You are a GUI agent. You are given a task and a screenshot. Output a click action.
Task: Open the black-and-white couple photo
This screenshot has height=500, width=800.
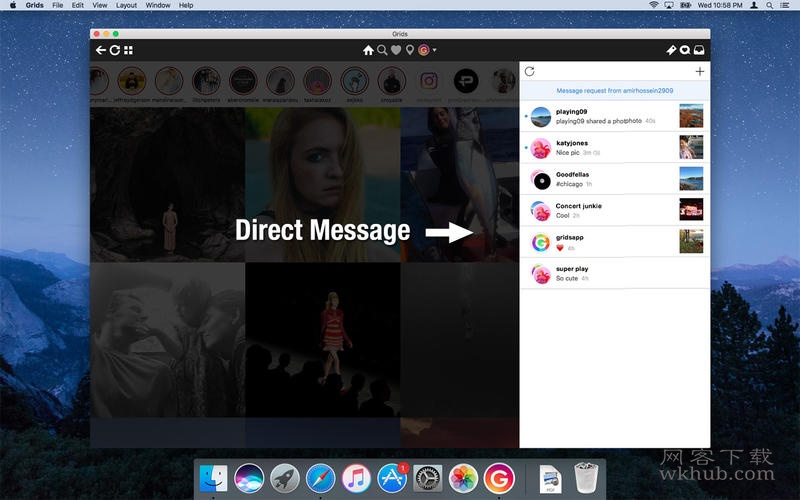click(x=168, y=340)
